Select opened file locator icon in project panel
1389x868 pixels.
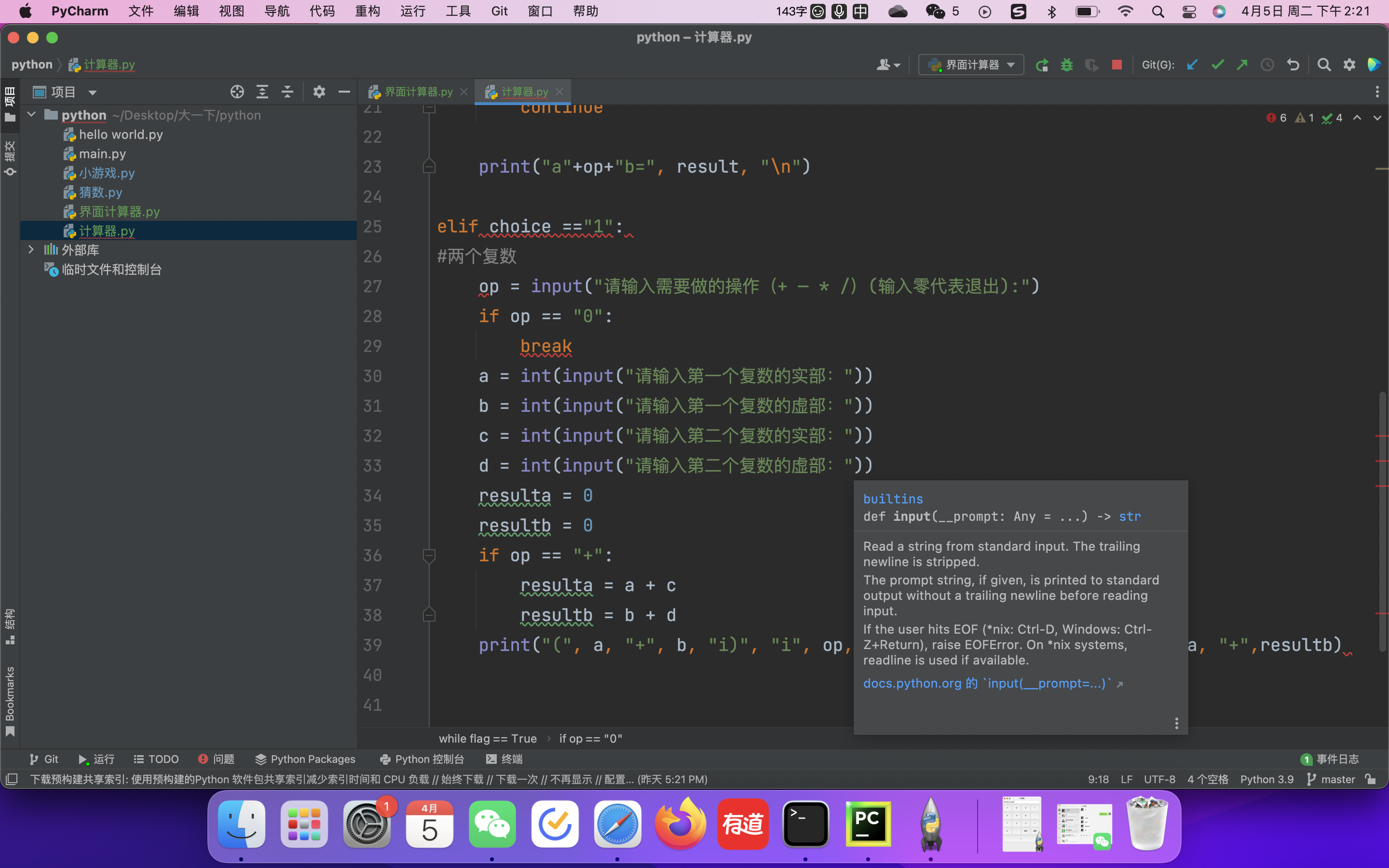pos(237,92)
